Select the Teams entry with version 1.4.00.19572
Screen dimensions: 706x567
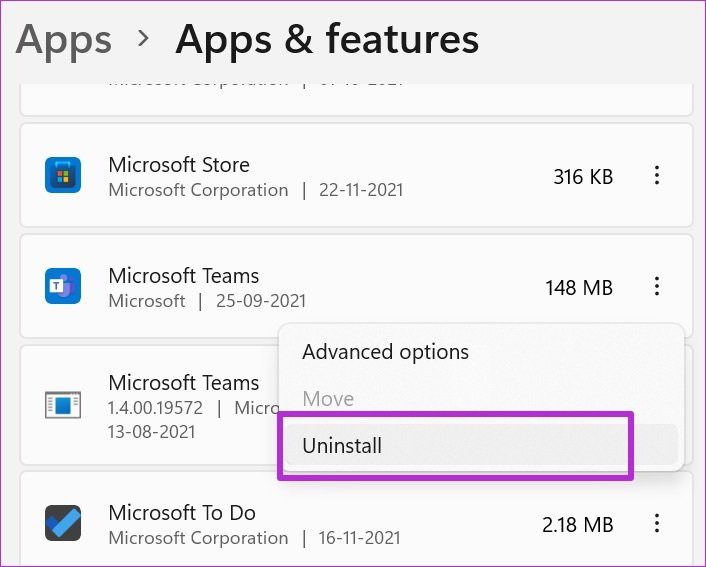point(183,383)
